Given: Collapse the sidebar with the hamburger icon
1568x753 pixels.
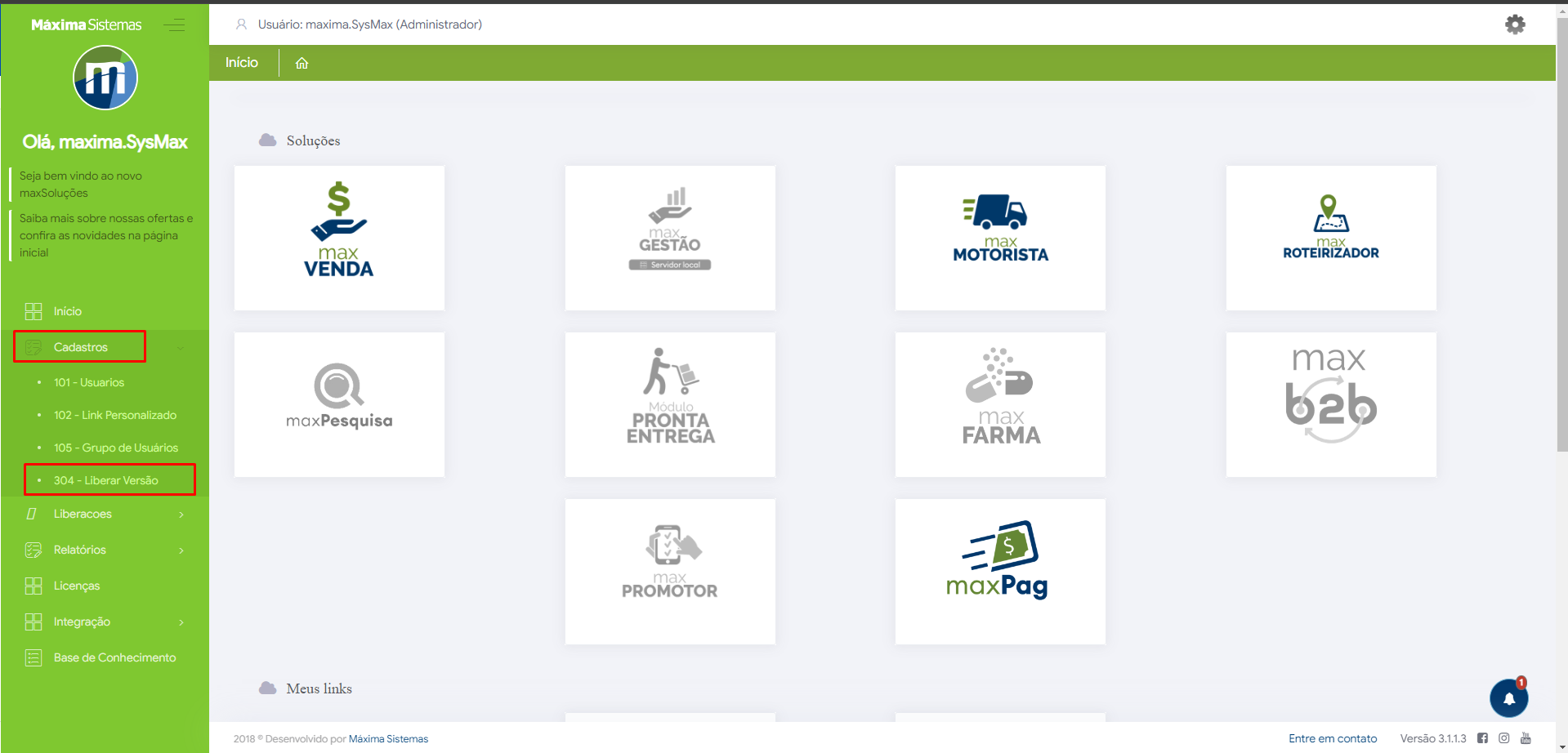Looking at the screenshot, I should [x=174, y=25].
